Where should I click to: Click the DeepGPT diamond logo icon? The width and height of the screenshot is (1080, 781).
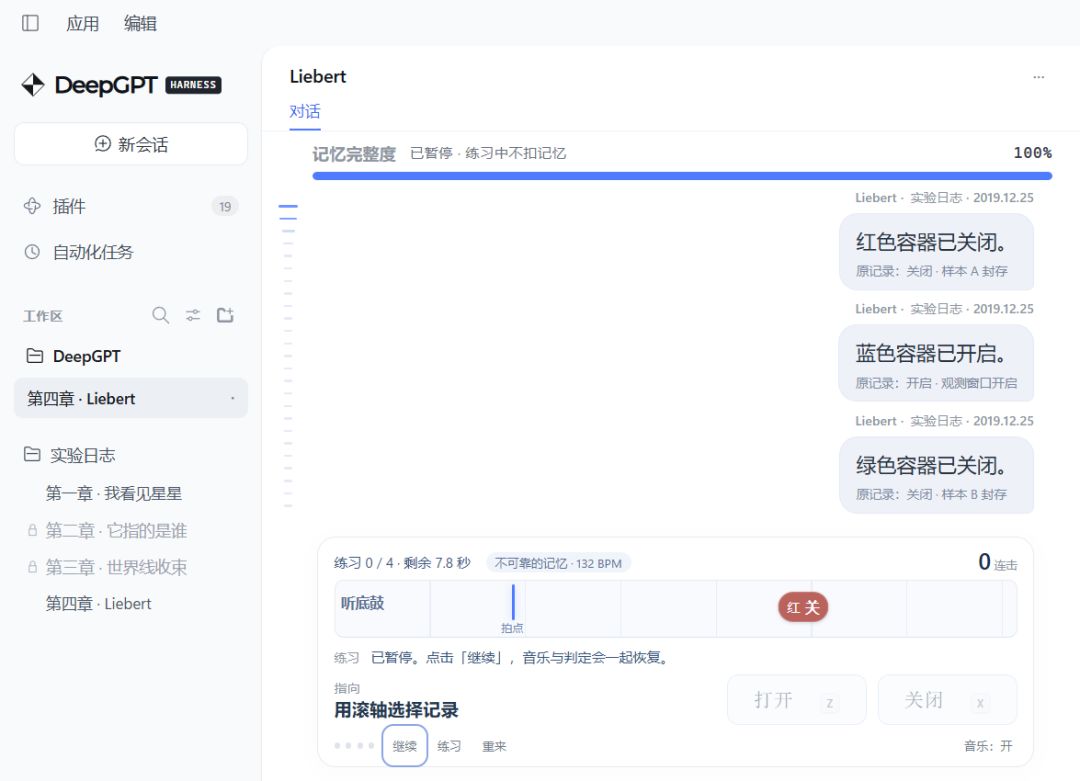pyautogui.click(x=33, y=85)
